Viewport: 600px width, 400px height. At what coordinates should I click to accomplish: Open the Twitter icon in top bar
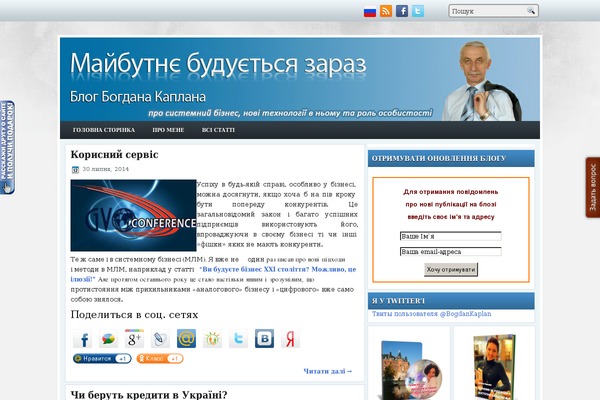(x=418, y=11)
